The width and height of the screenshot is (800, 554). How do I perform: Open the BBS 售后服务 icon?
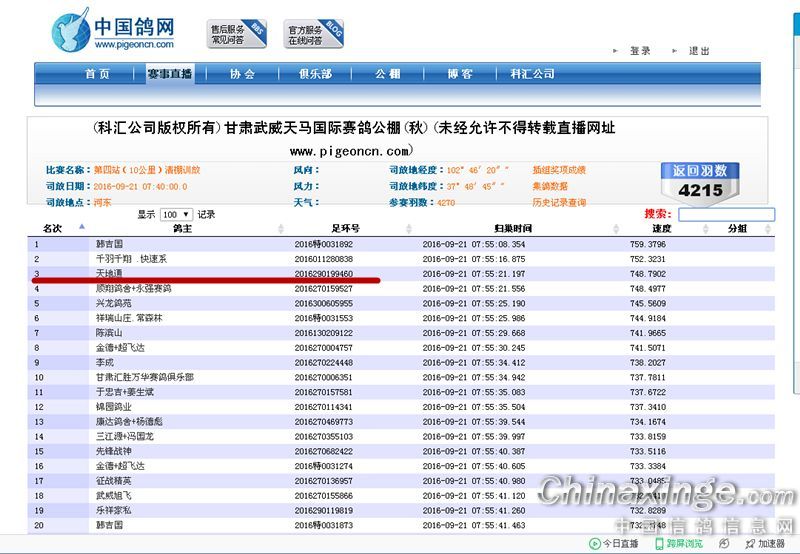pos(237,33)
